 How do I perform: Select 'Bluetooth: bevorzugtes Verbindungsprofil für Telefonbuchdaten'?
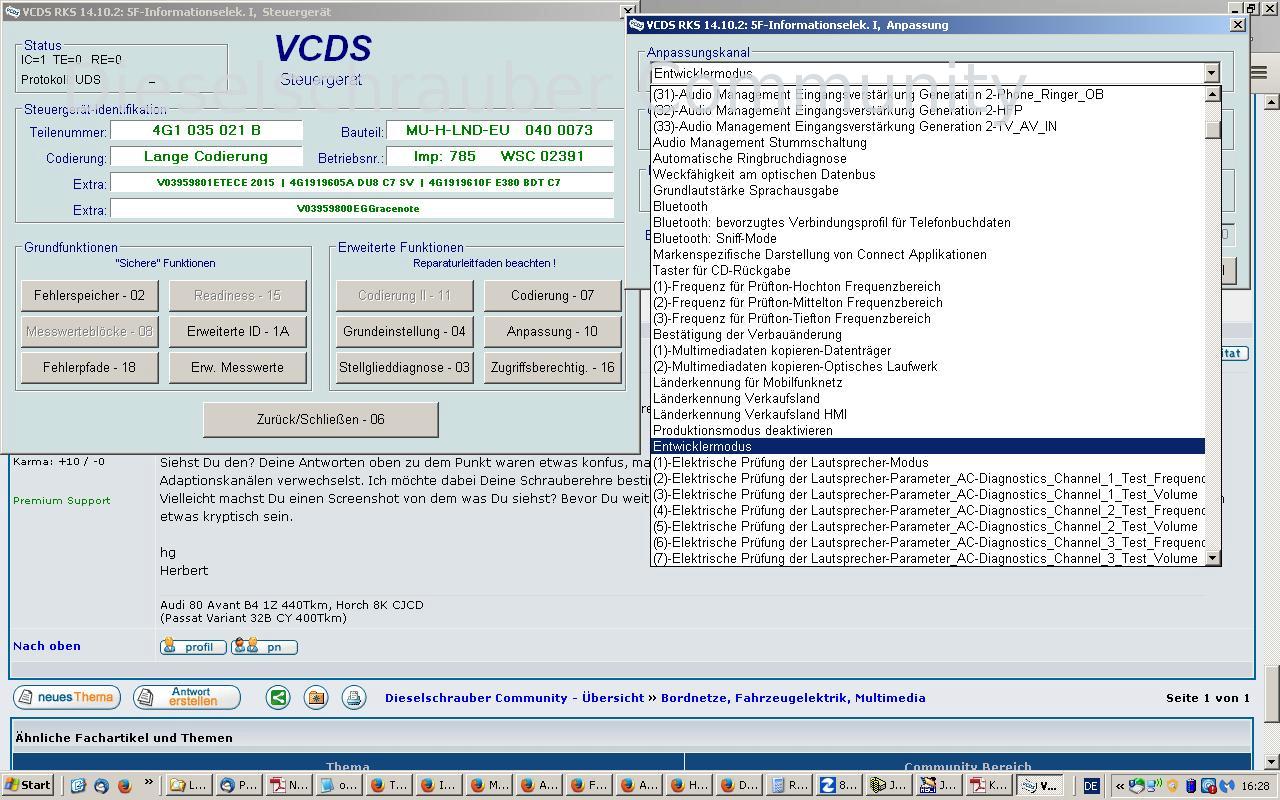pos(928,222)
